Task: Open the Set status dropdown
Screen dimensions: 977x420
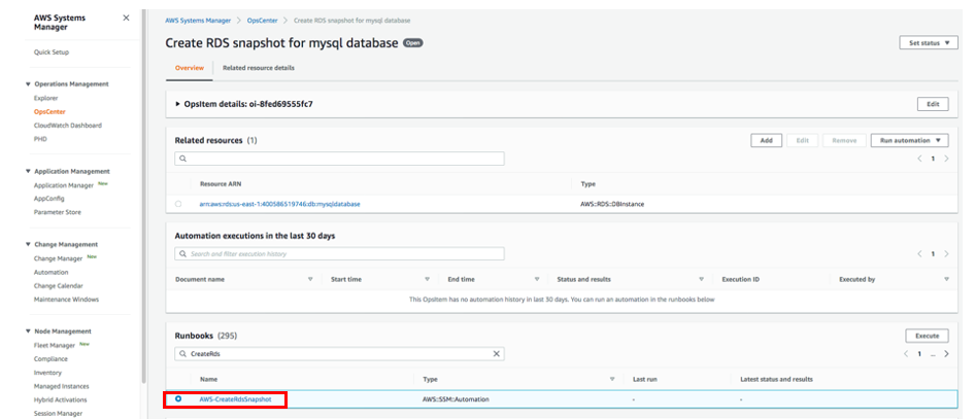Action: pos(928,43)
